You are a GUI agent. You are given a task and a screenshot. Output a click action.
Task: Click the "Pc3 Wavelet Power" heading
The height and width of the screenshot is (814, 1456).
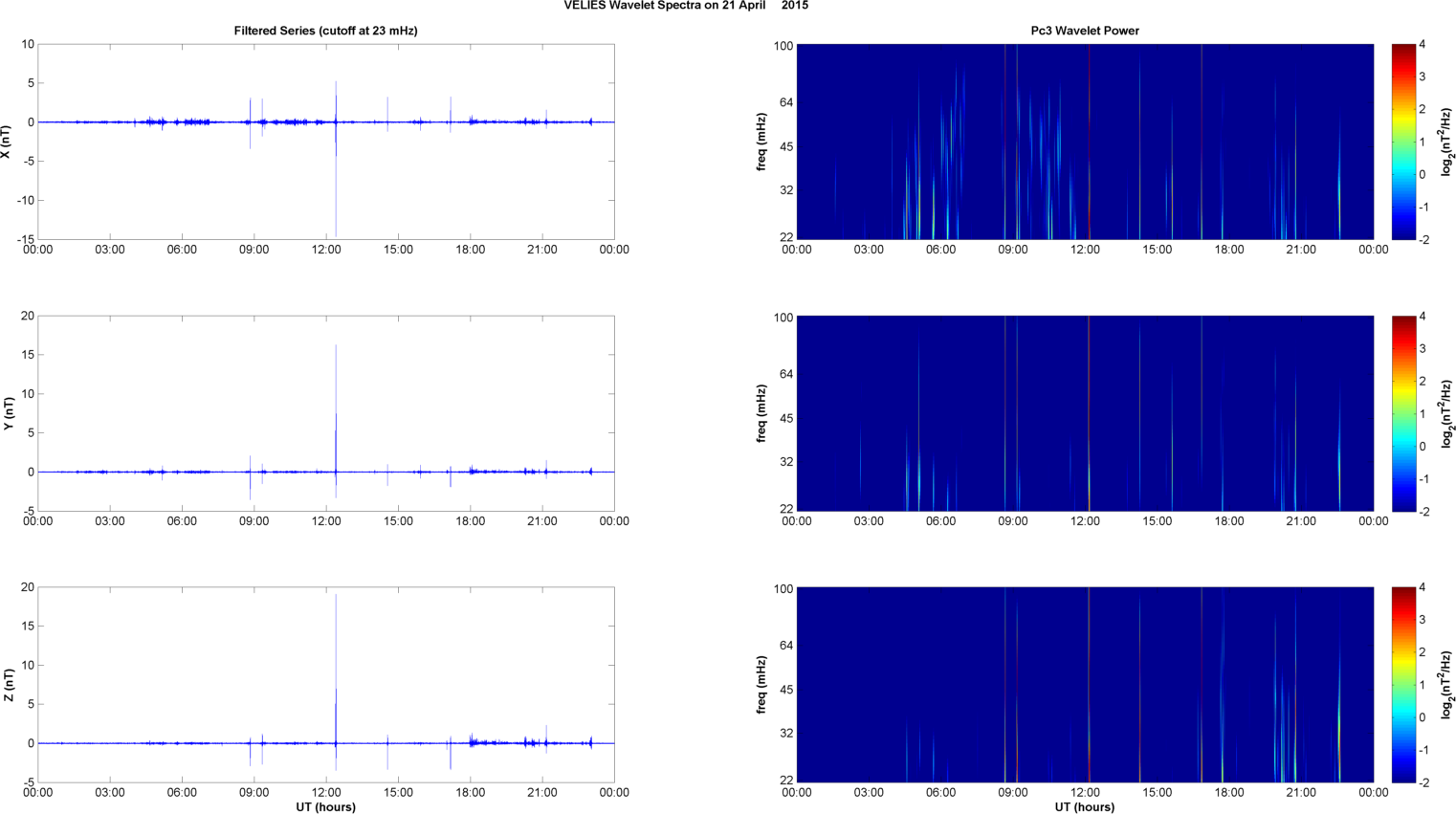pos(1085,31)
